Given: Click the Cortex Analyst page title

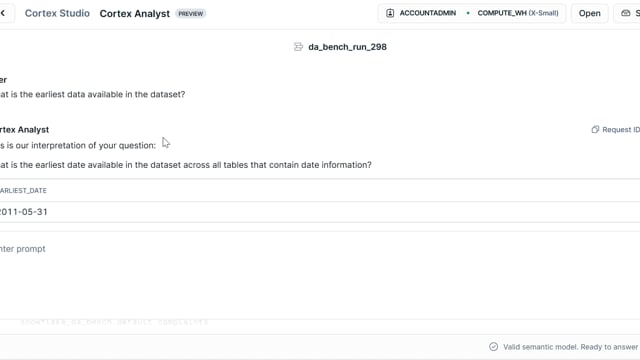Looking at the screenshot, I should pos(135,13).
